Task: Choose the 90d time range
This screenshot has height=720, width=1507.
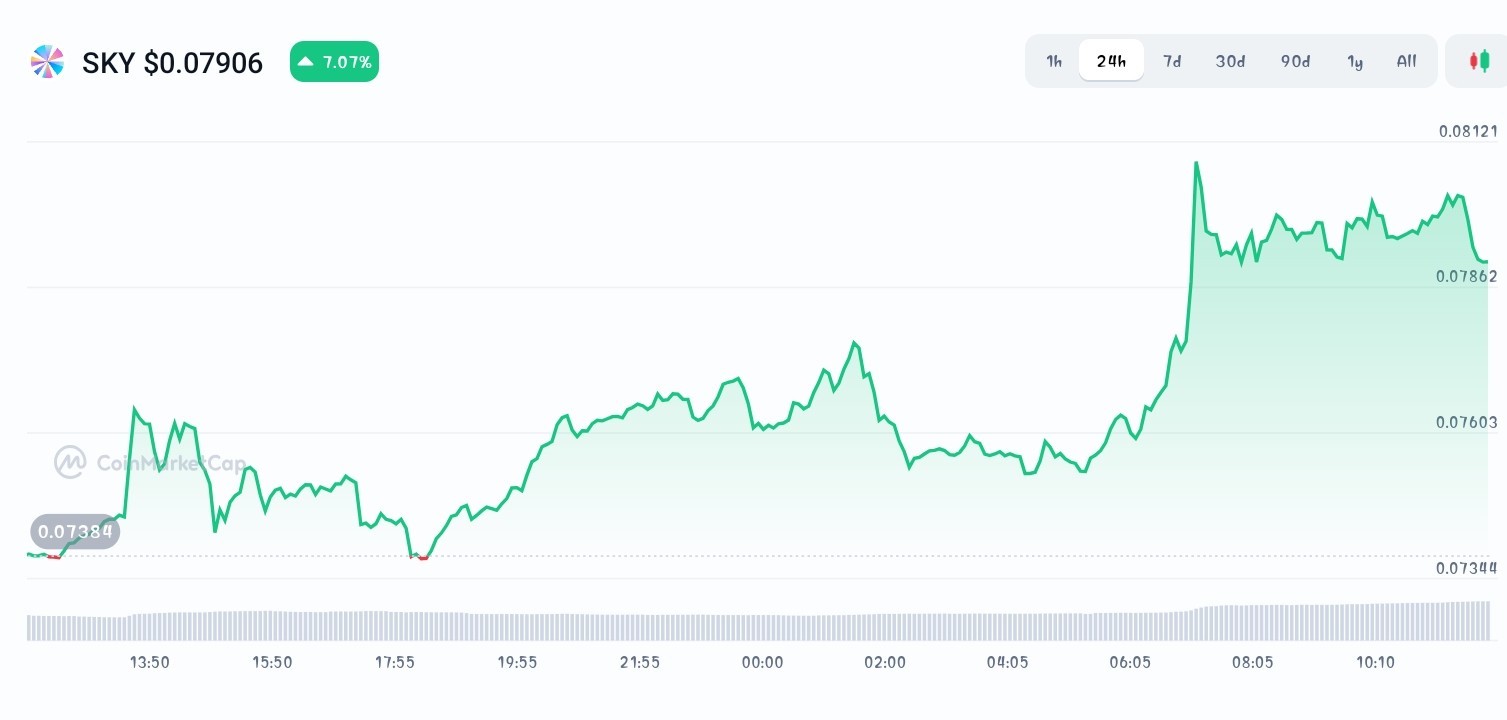Action: coord(1295,61)
